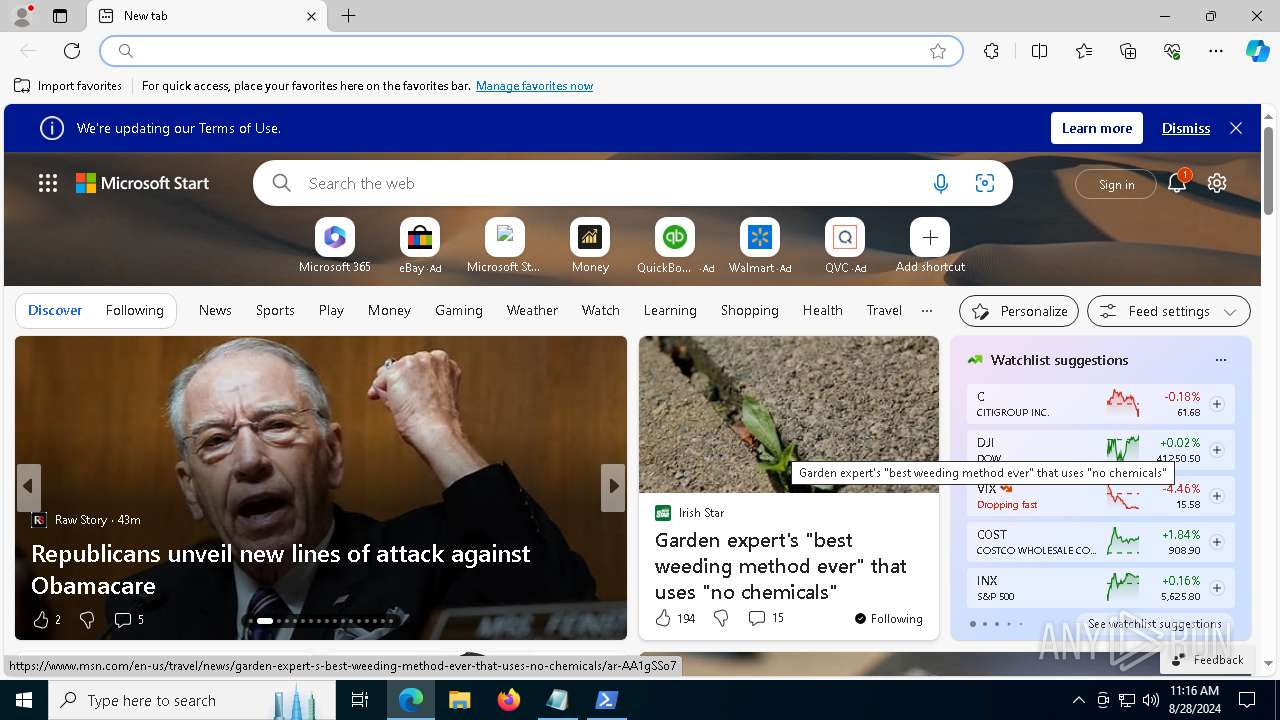The height and width of the screenshot is (720, 1280).
Task: Start a voice search with the microphone
Action: click(x=940, y=183)
